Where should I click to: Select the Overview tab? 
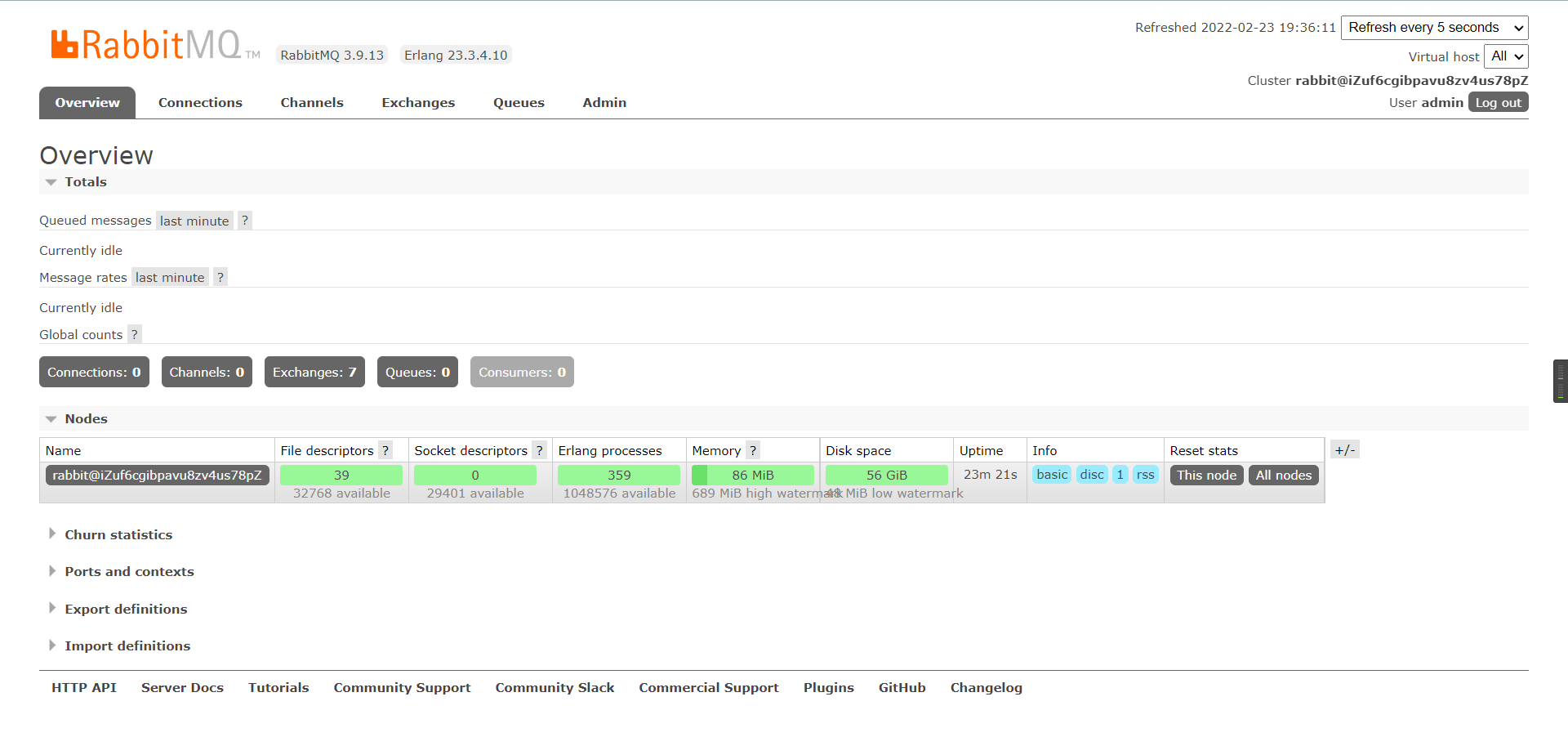pyautogui.click(x=87, y=103)
